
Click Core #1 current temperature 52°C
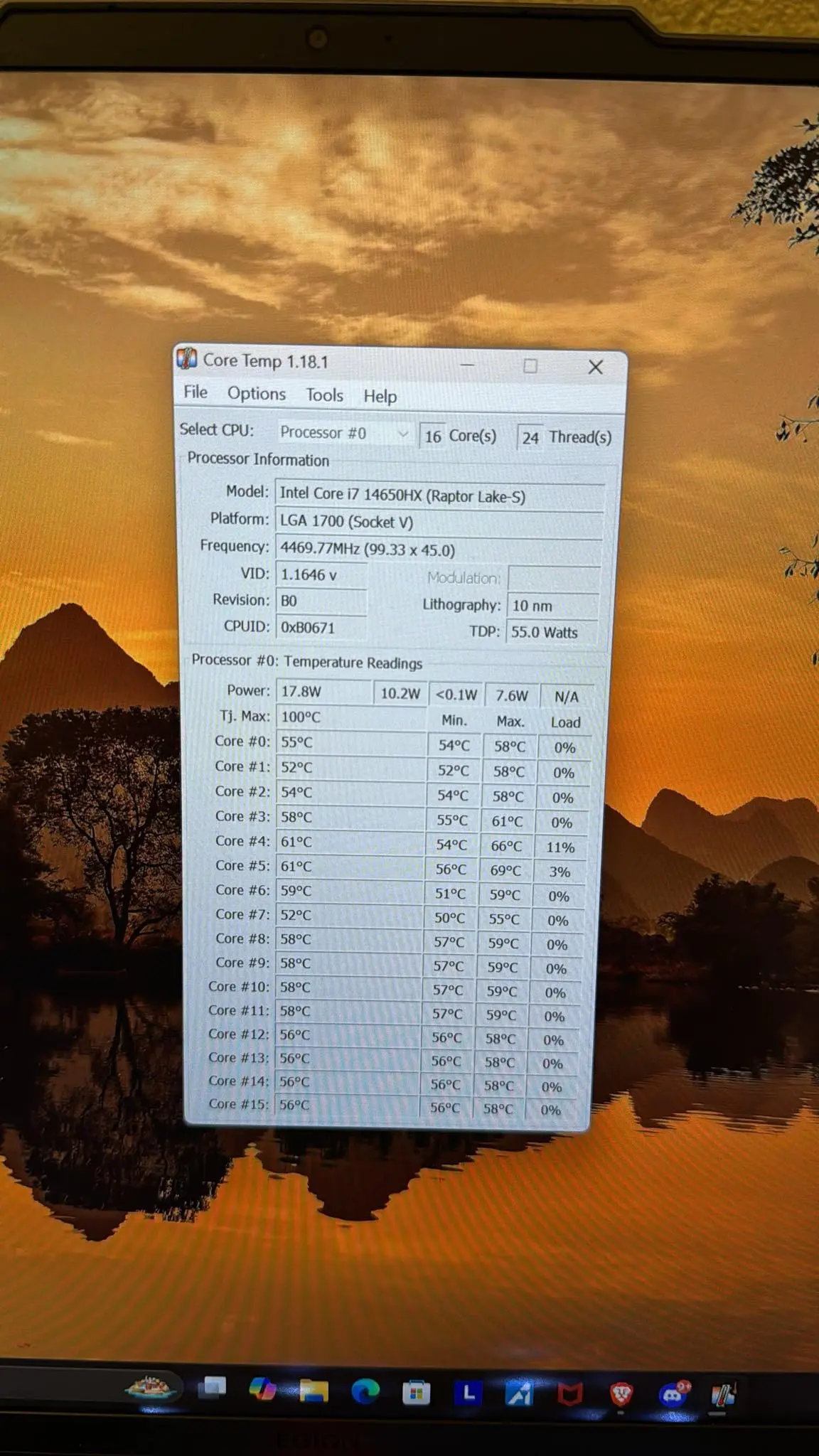point(350,767)
